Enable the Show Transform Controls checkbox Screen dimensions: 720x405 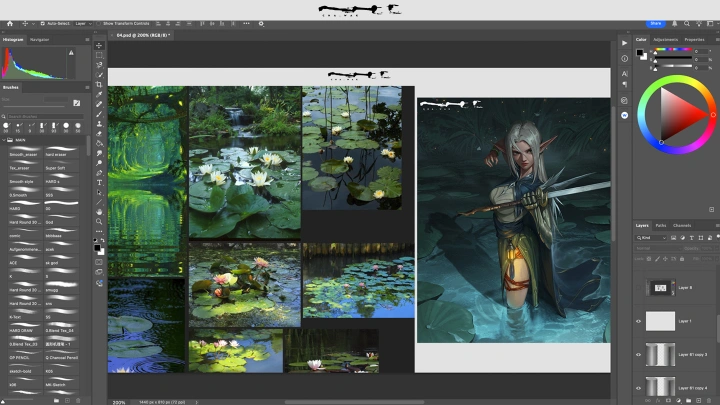[x=98, y=23]
